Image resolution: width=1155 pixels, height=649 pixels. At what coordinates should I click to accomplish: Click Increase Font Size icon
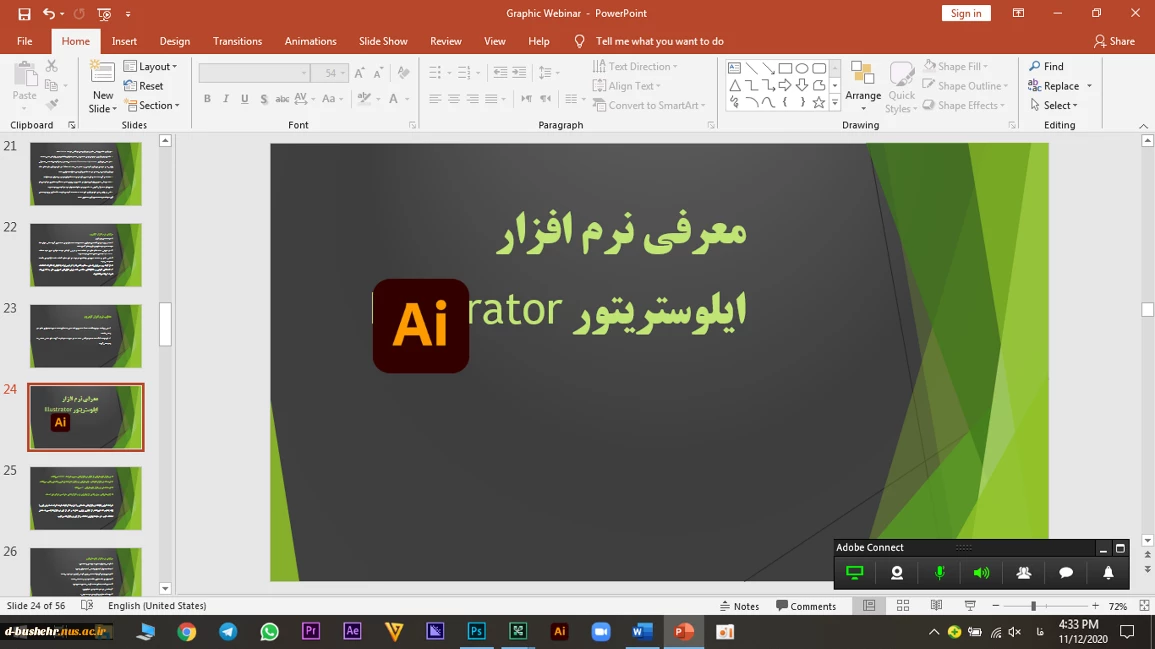click(x=359, y=73)
